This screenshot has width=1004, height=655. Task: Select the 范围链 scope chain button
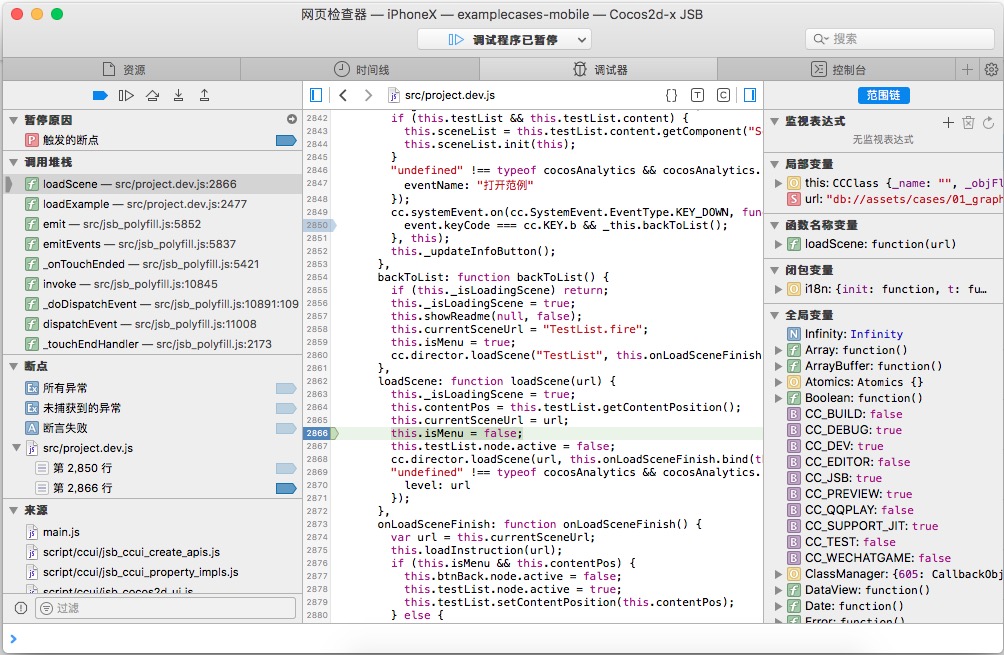point(884,95)
